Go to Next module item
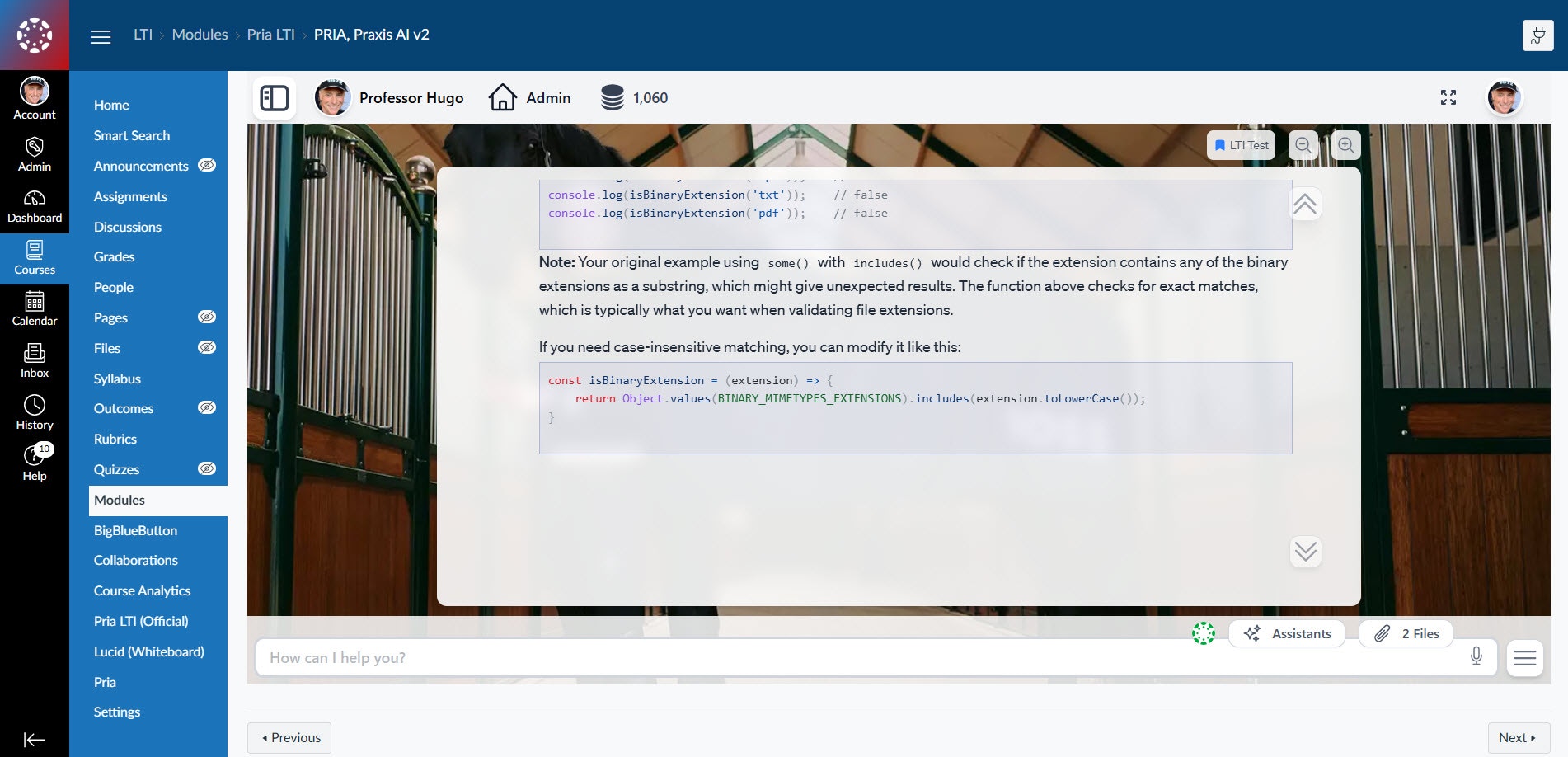 (x=1519, y=738)
